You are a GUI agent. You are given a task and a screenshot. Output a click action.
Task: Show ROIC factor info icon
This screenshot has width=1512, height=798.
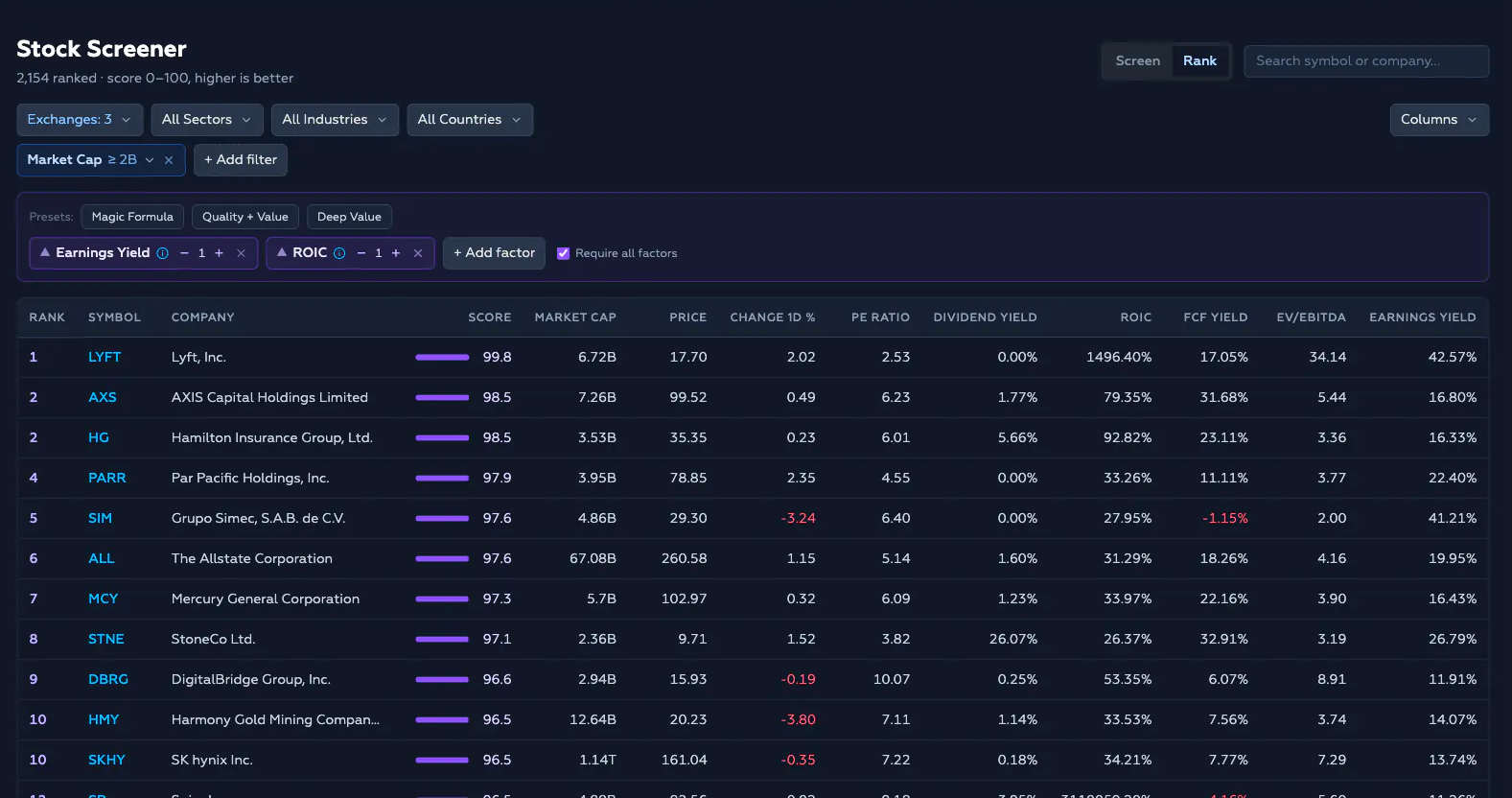tap(339, 253)
